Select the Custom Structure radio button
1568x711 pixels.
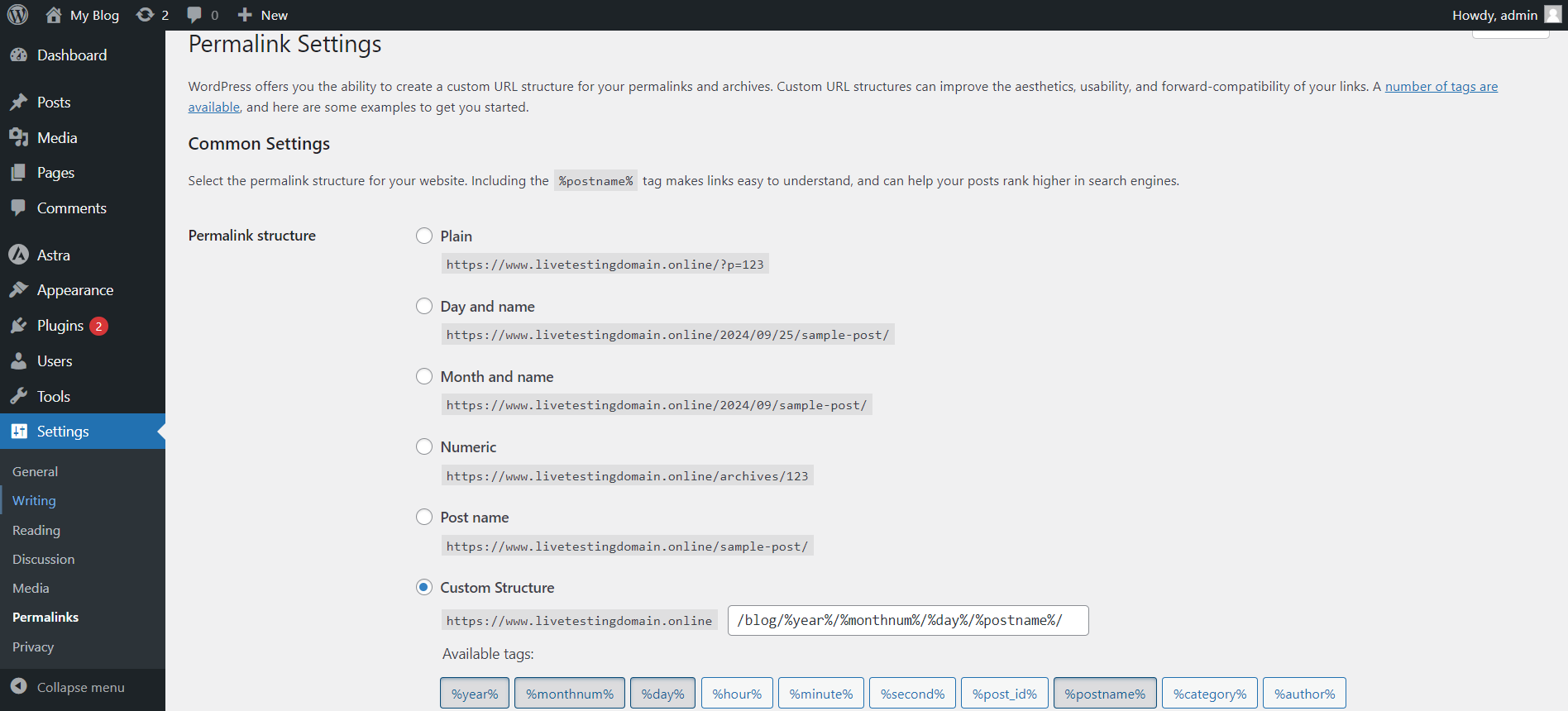coord(424,587)
